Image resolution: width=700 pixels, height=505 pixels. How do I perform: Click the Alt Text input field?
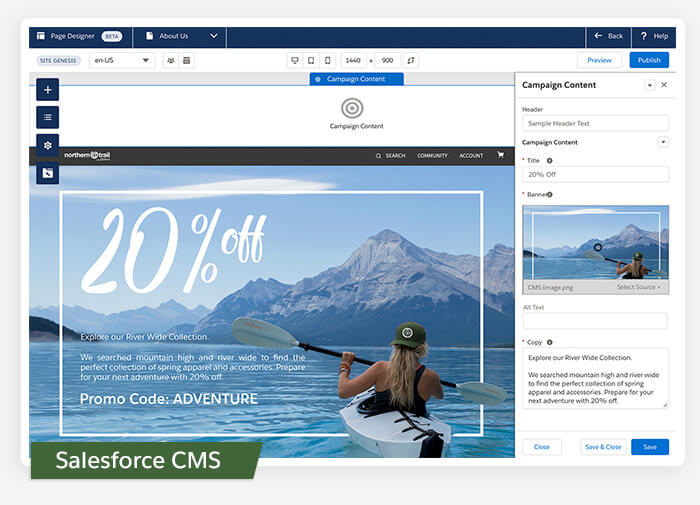[596, 321]
